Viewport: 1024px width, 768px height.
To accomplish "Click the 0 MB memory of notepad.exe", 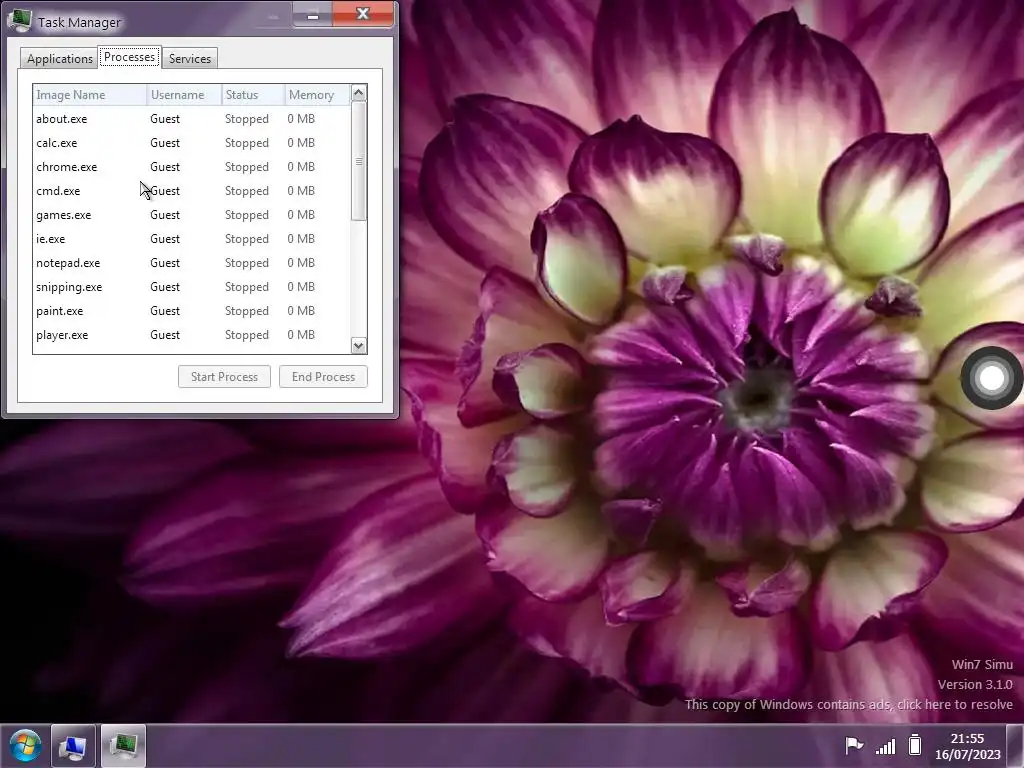I will click(301, 263).
